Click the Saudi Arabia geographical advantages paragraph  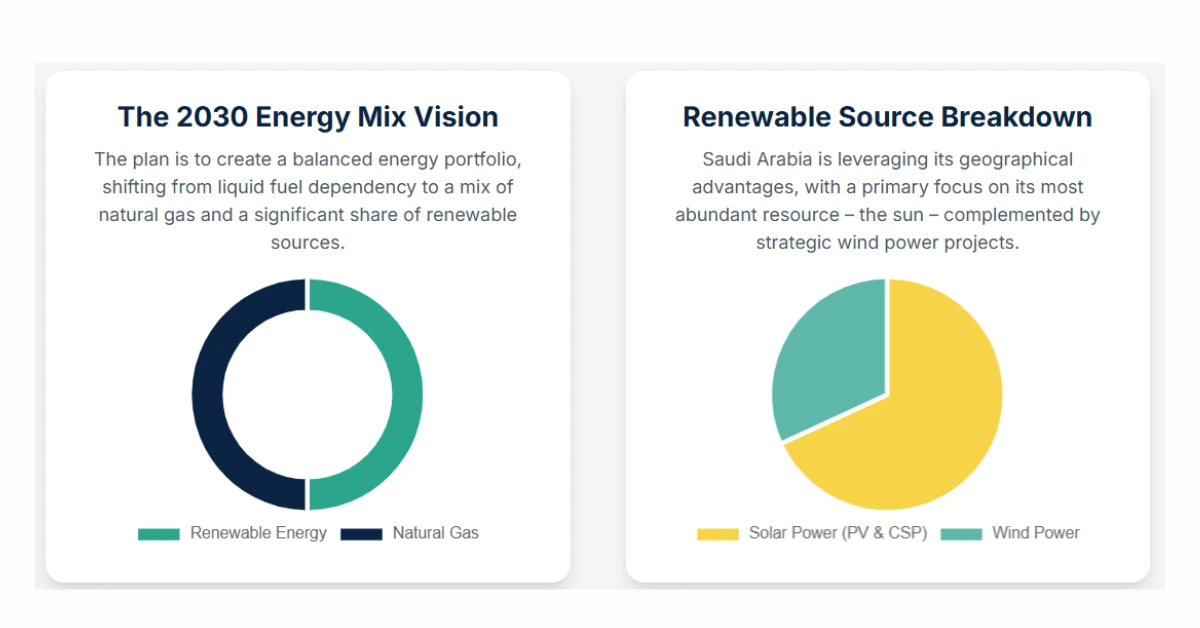[887, 200]
